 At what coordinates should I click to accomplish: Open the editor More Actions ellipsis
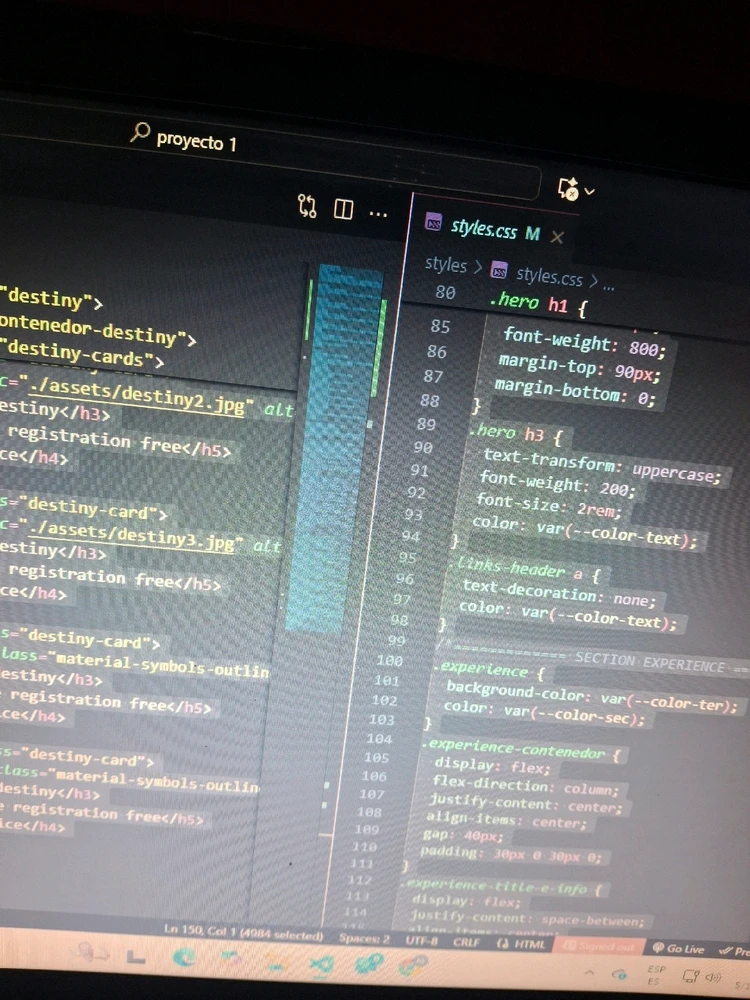(x=378, y=214)
